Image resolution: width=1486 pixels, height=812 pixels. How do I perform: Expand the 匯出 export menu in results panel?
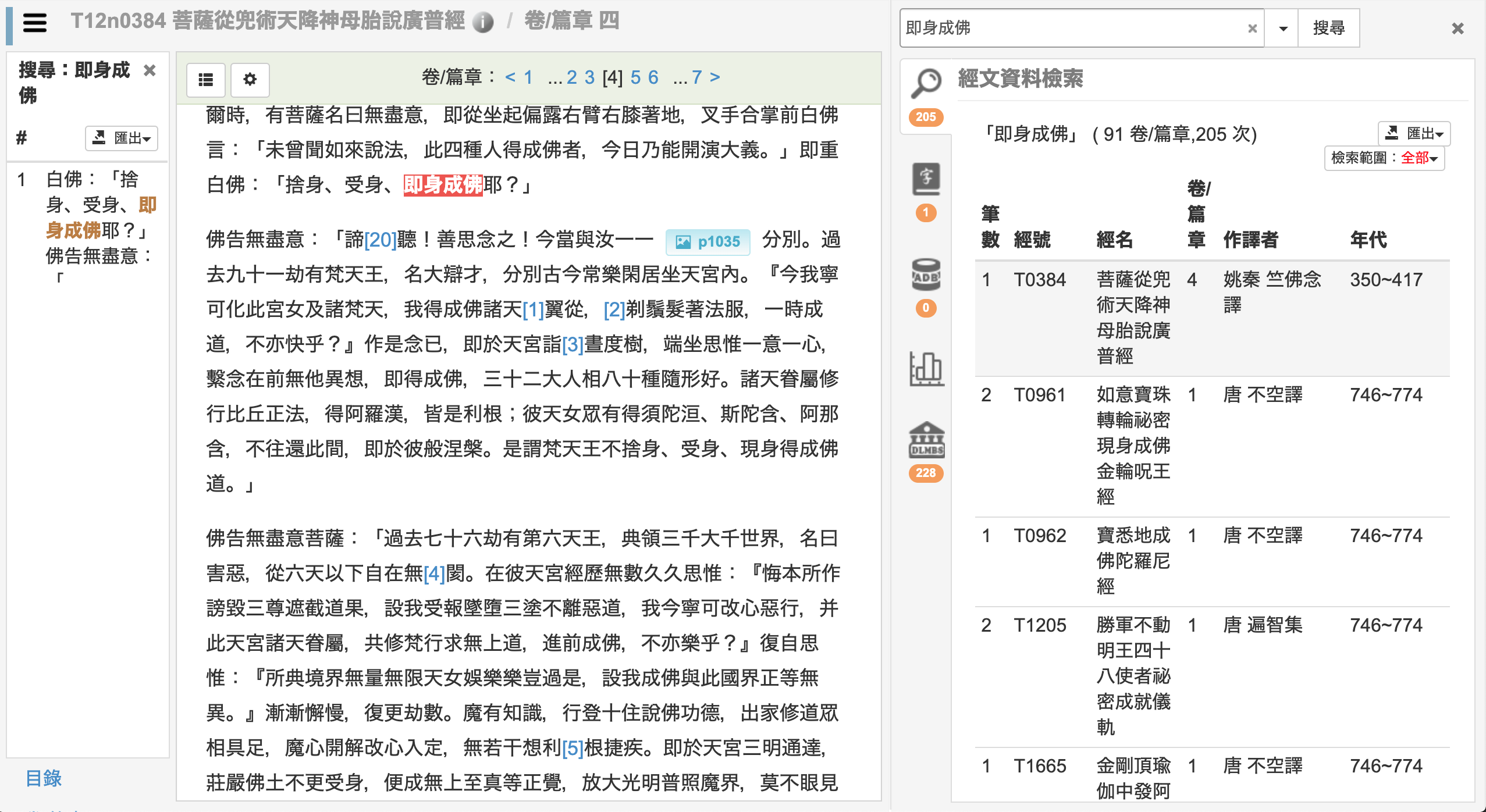(x=1414, y=134)
